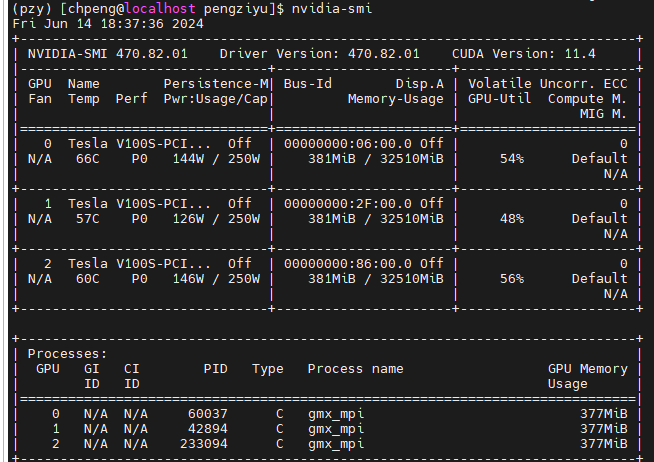Click GPU utilization value "48%"
654x462 pixels.
pyautogui.click(x=512, y=219)
